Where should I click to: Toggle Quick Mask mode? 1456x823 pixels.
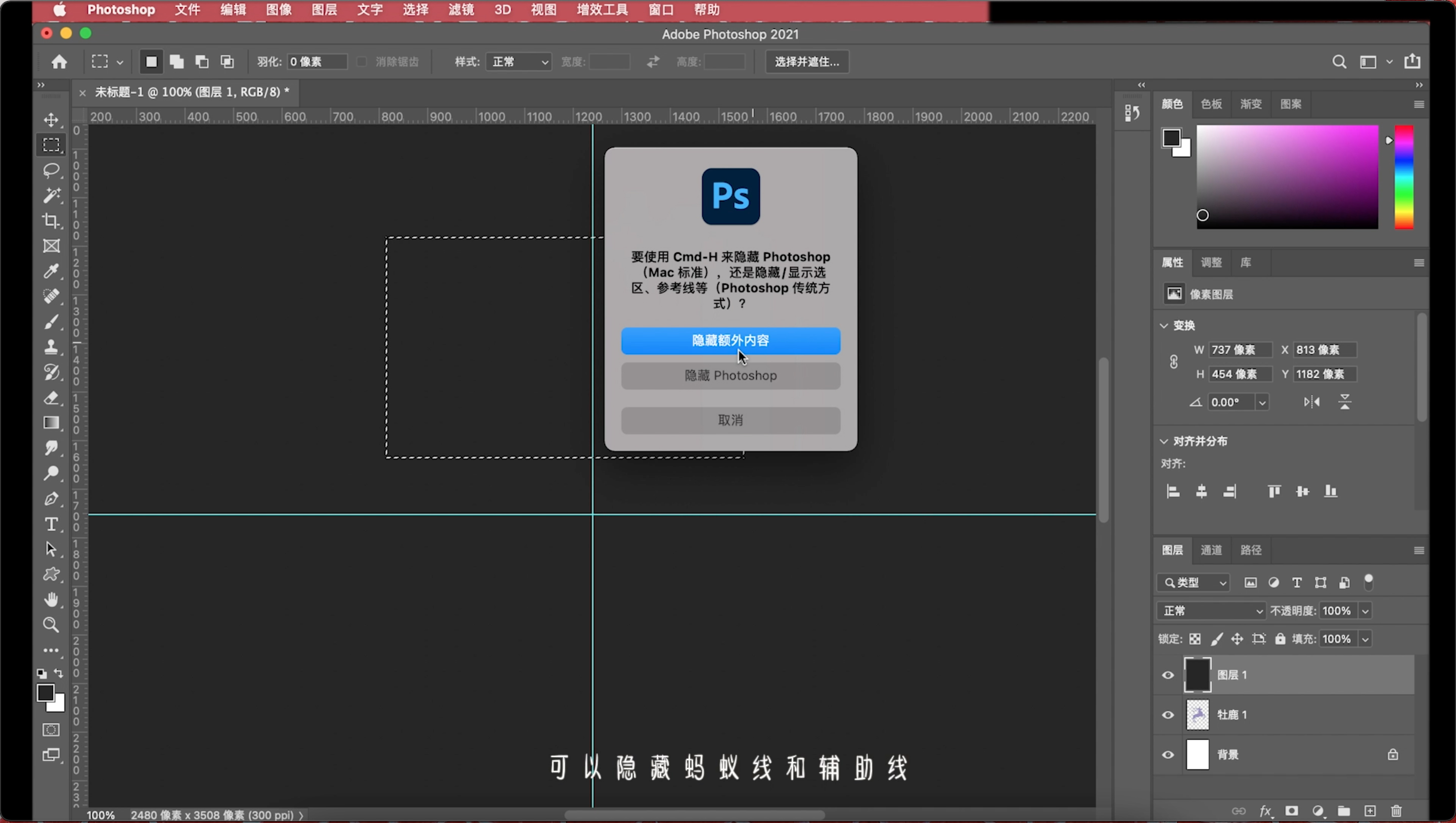pyautogui.click(x=52, y=730)
